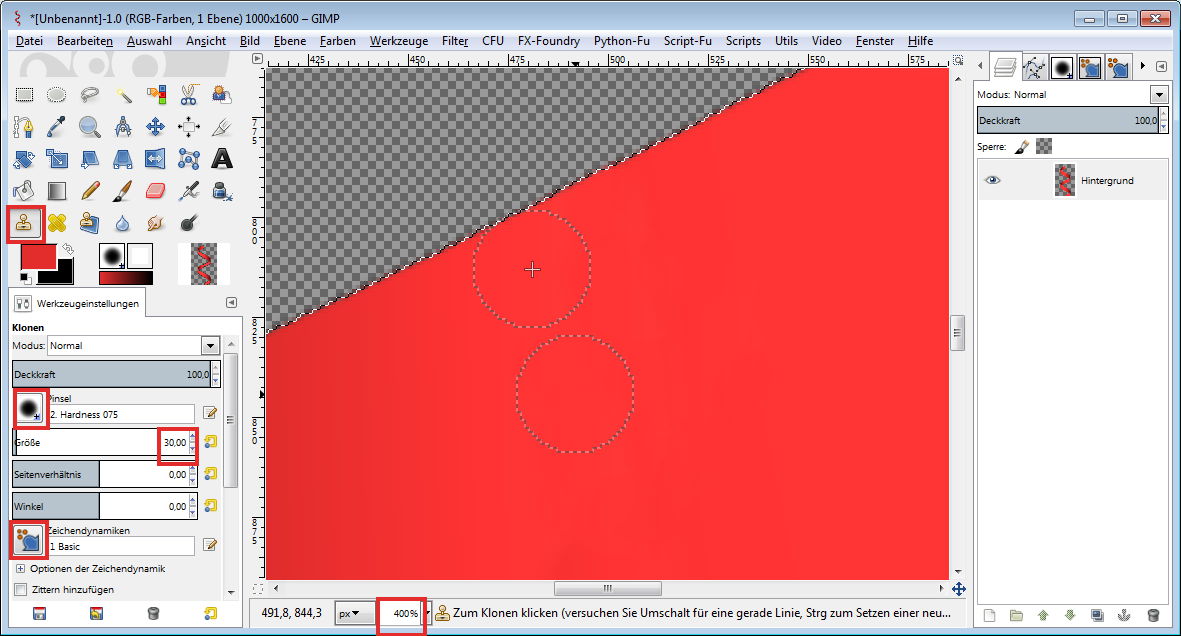Open the Datei menu
1181x636 pixels.
click(29, 41)
